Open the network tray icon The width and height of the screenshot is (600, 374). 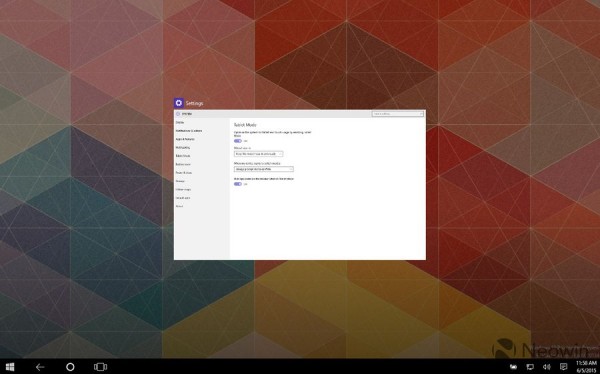(530, 367)
